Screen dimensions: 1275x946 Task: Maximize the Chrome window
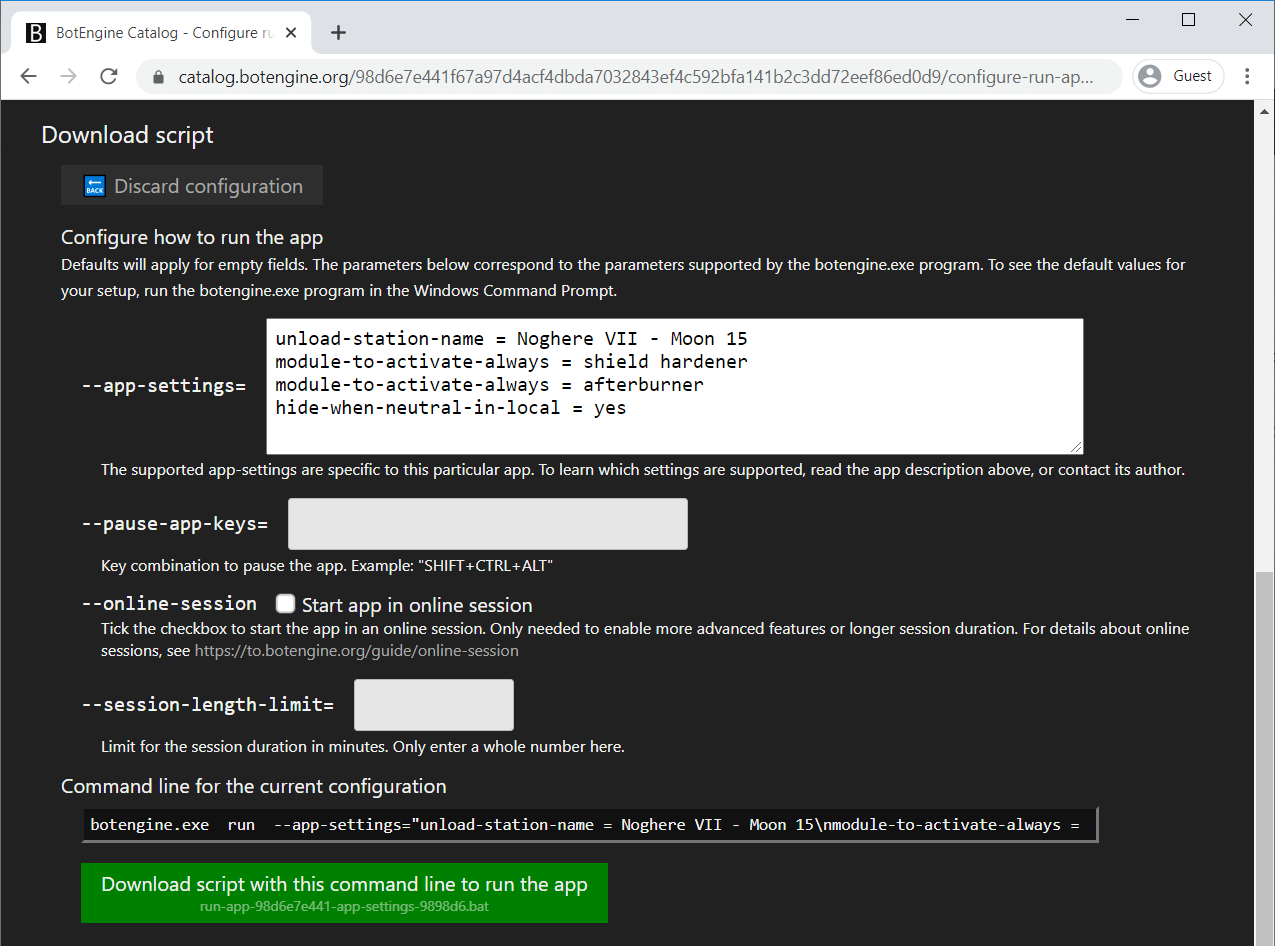pyautogui.click(x=1189, y=19)
